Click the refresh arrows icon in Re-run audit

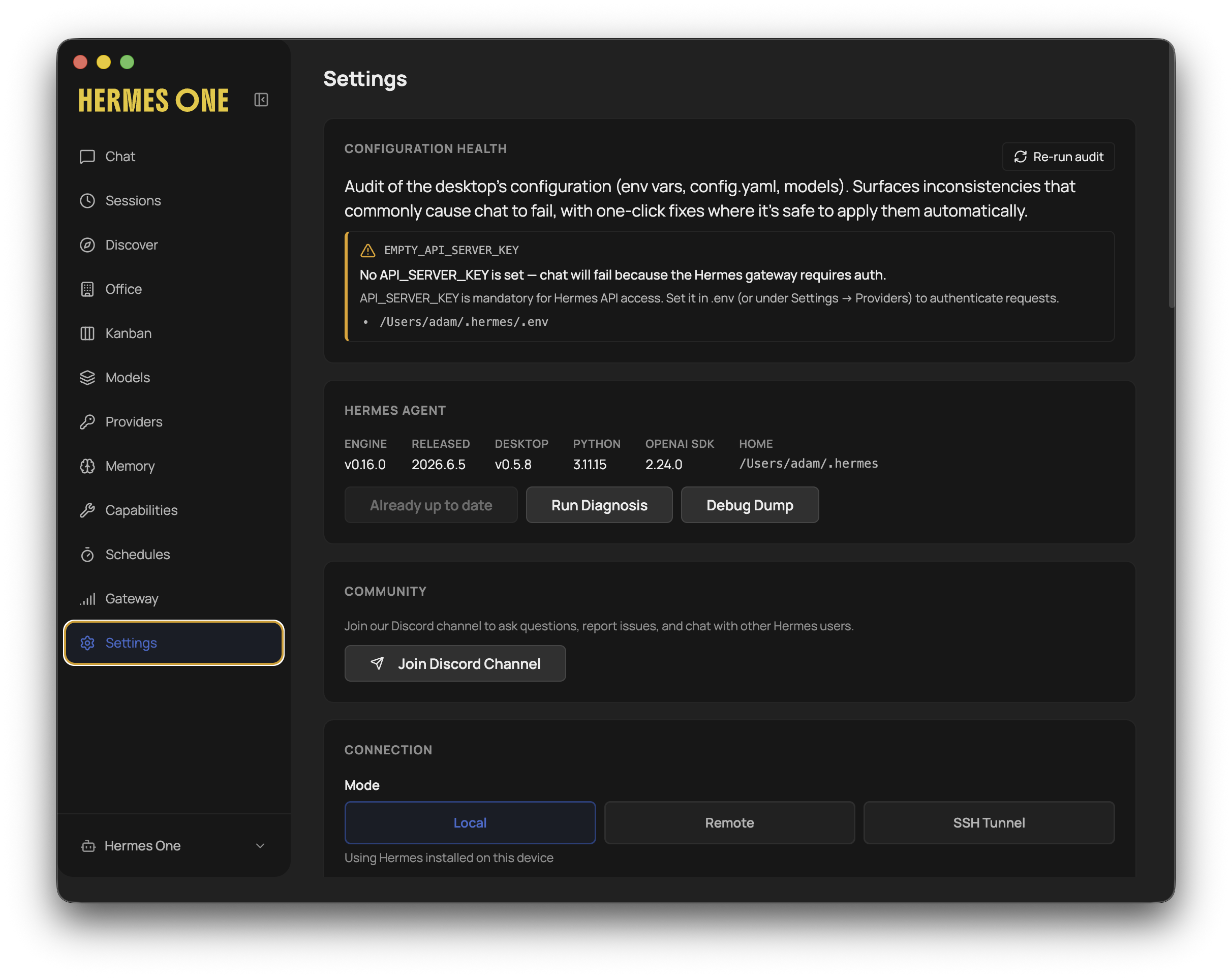tap(1021, 157)
